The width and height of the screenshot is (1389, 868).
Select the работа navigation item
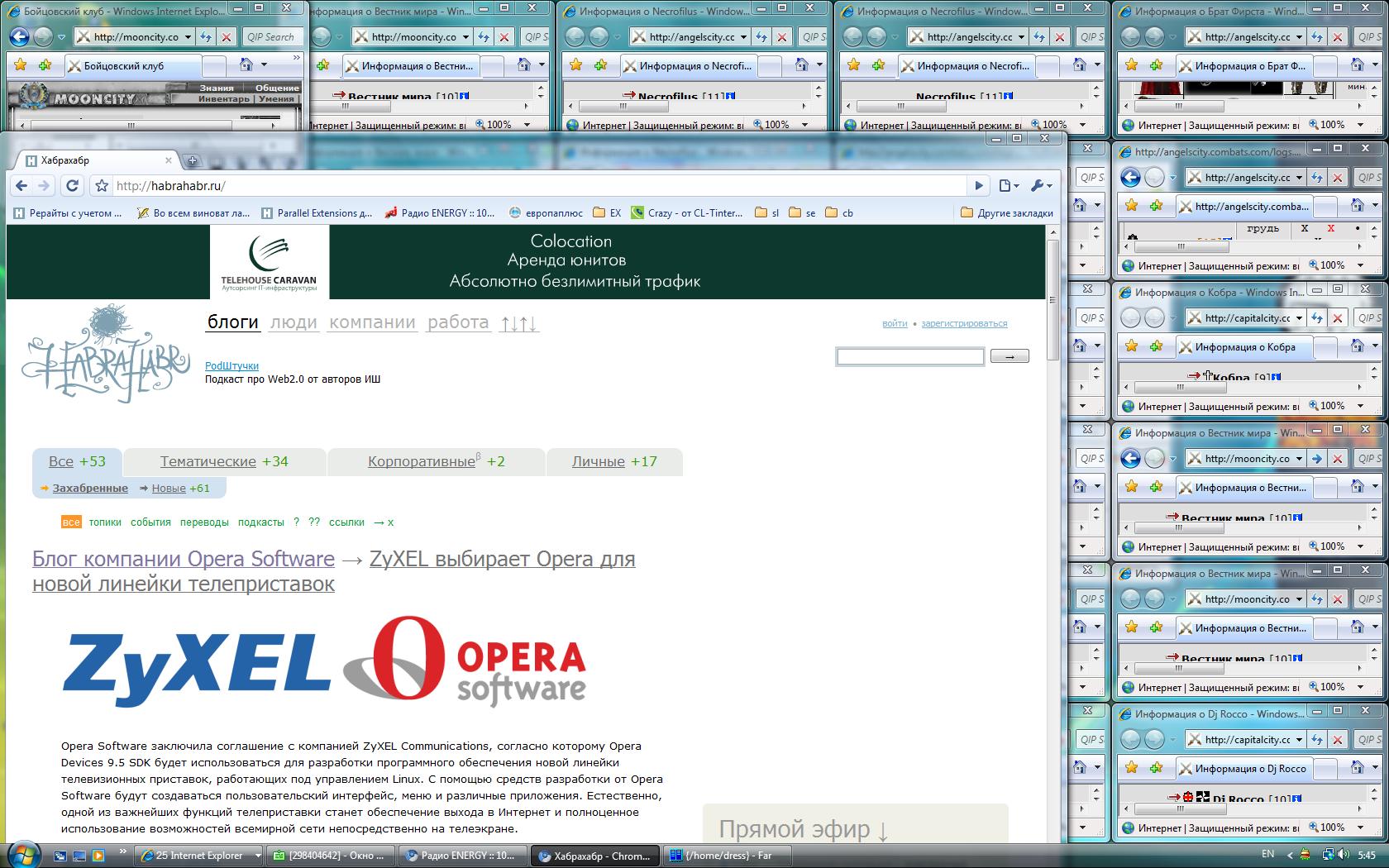coord(458,322)
